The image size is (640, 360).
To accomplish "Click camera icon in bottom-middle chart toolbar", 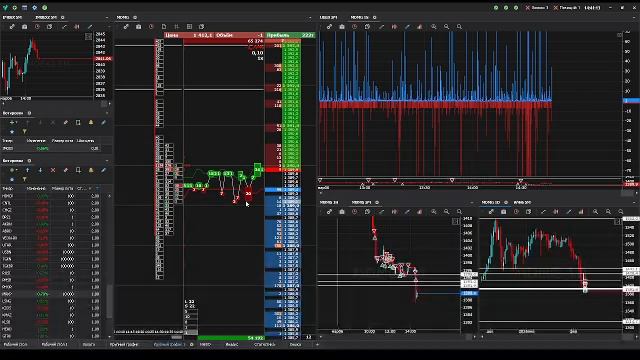I will 342,211.
